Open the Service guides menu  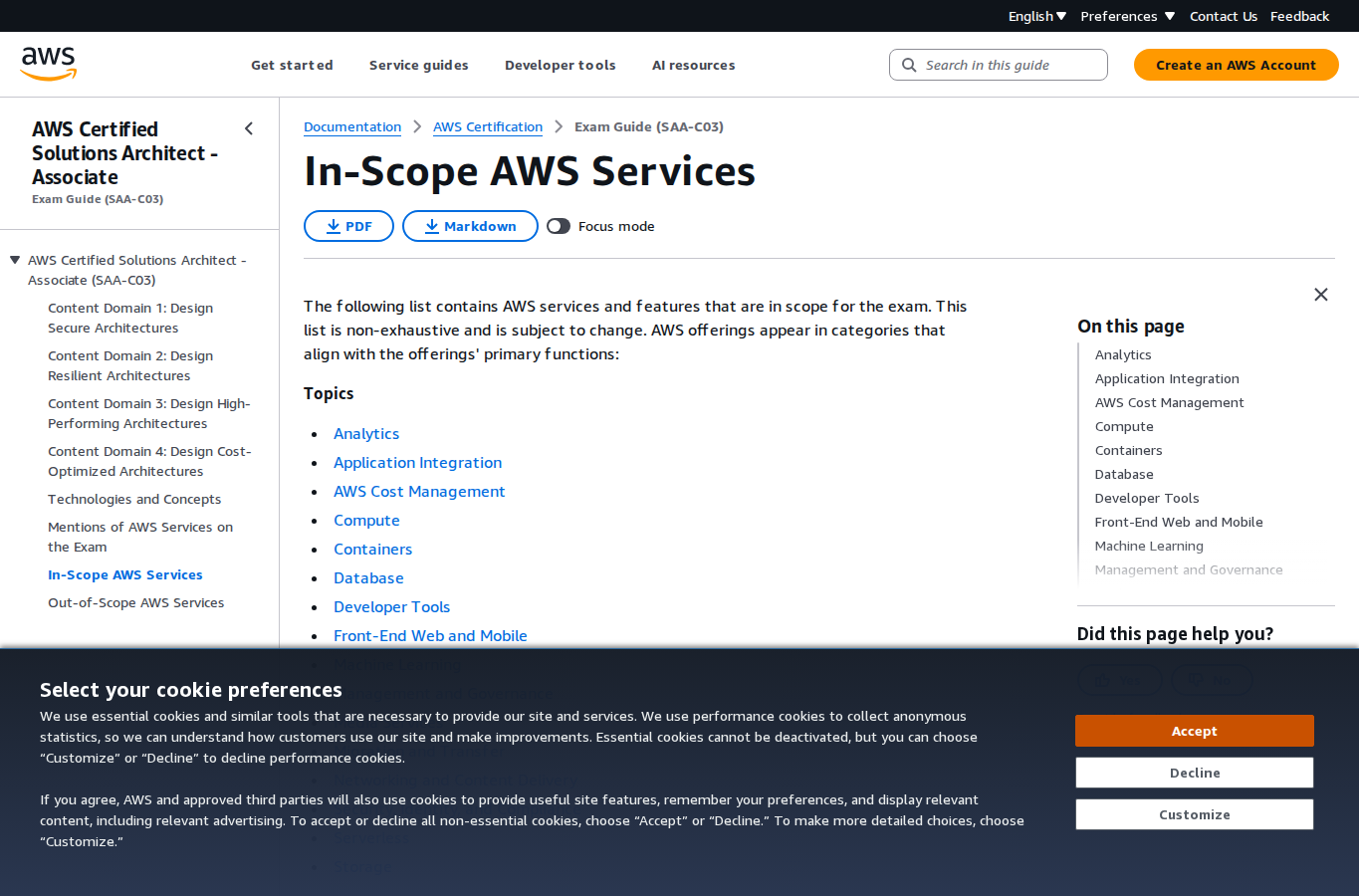[x=419, y=65]
